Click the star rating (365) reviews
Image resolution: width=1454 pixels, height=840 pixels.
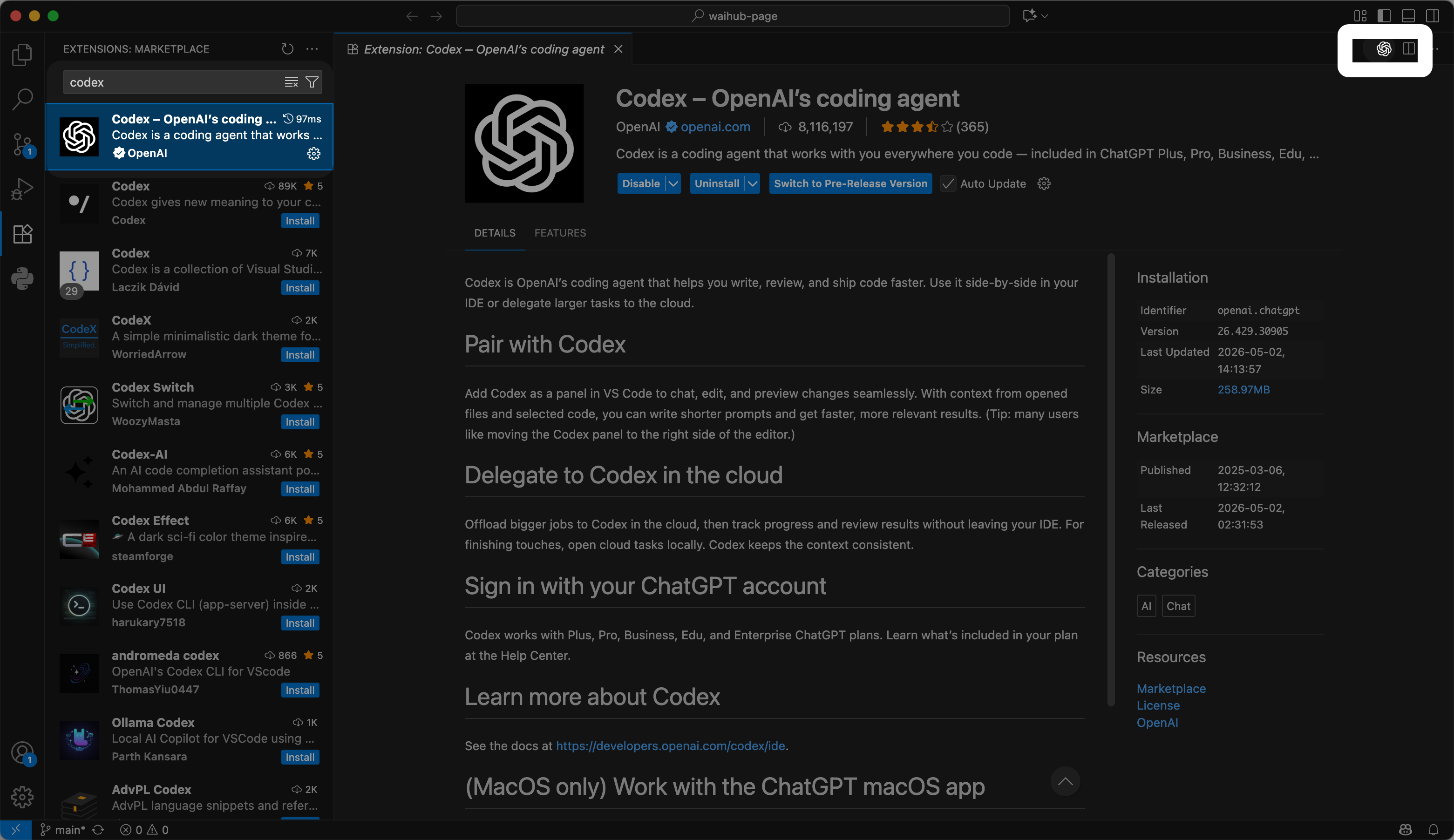[934, 127]
